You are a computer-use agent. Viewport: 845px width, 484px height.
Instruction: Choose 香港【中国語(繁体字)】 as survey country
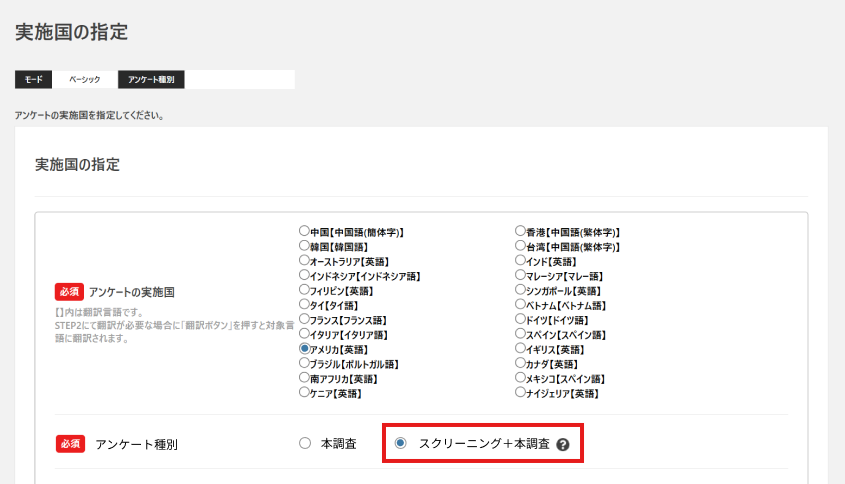[520, 231]
